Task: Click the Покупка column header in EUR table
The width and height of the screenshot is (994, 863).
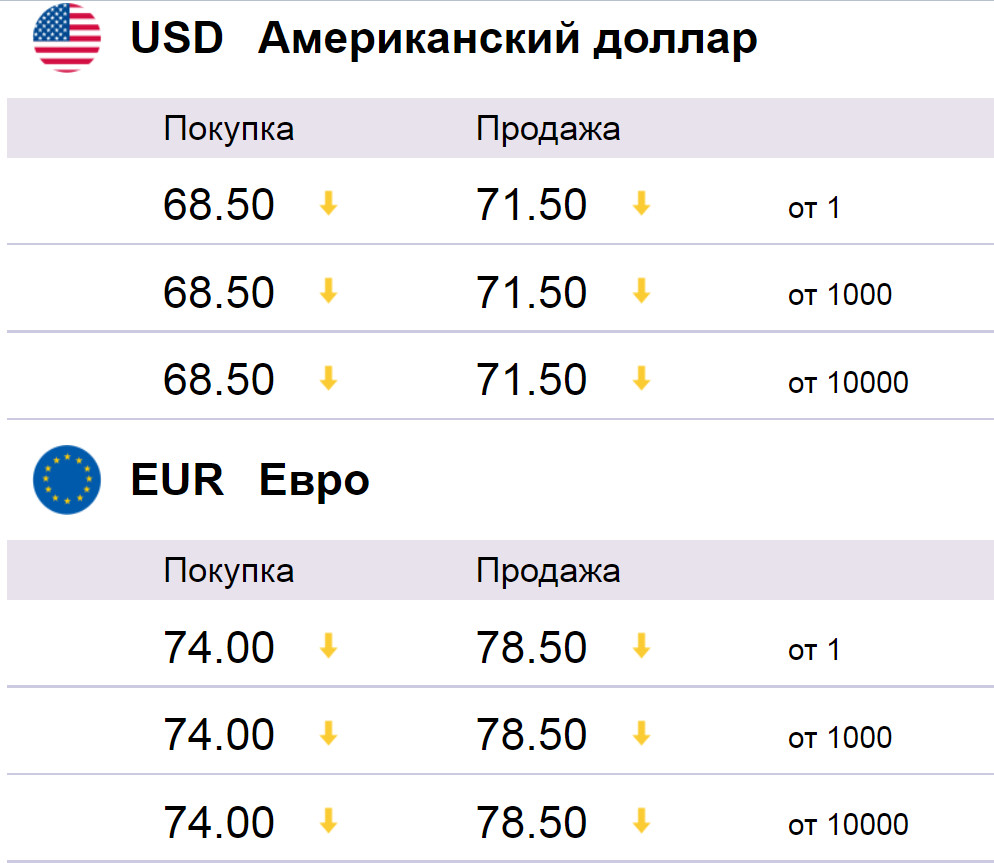Action: tap(229, 571)
